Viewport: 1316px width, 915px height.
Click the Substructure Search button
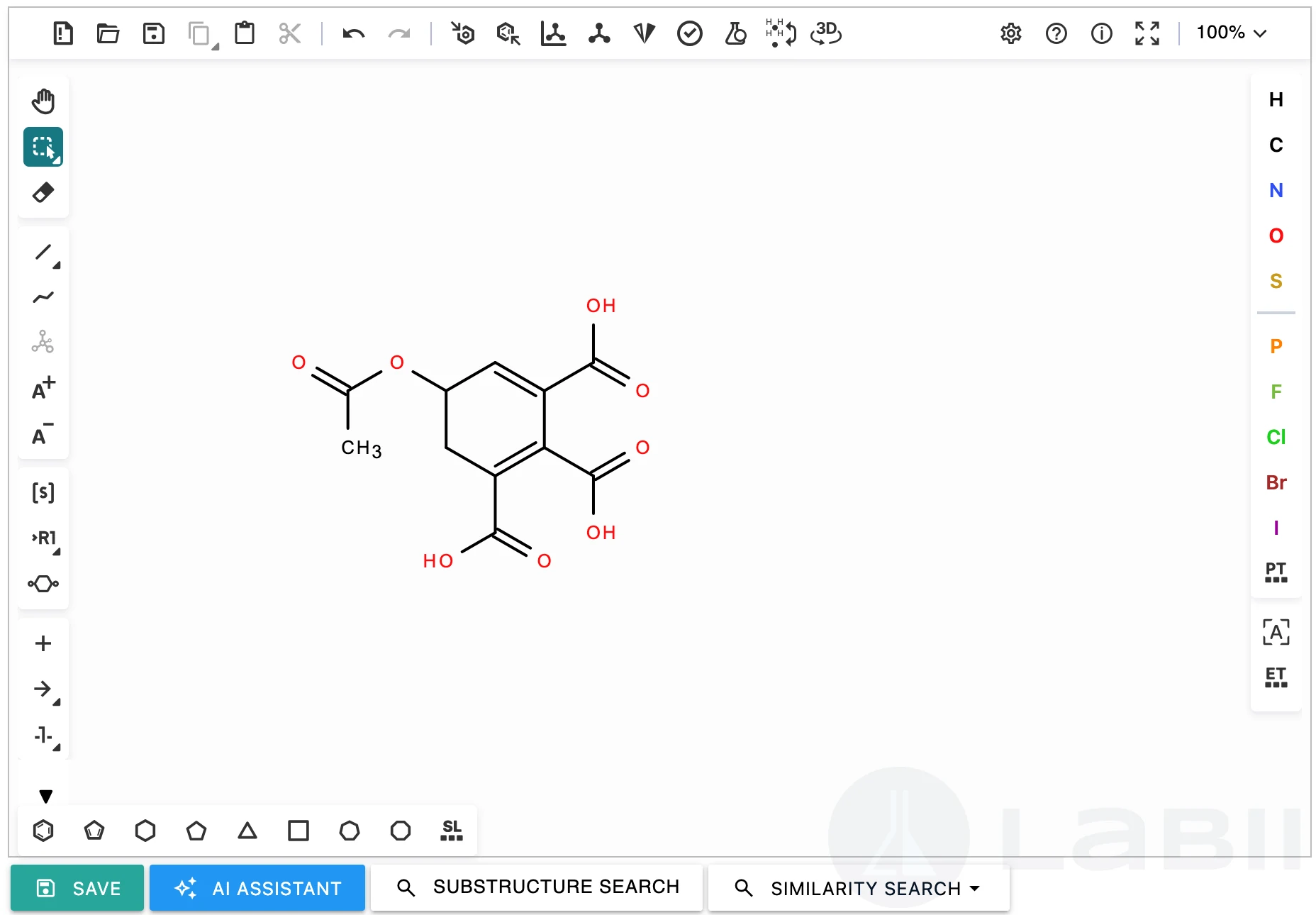click(x=537, y=887)
